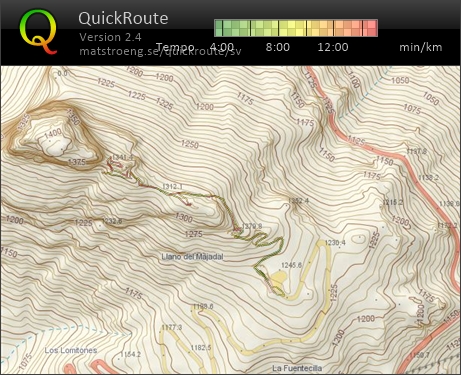
Task: Click the 8:00 pace scale value
Action: 277,47
